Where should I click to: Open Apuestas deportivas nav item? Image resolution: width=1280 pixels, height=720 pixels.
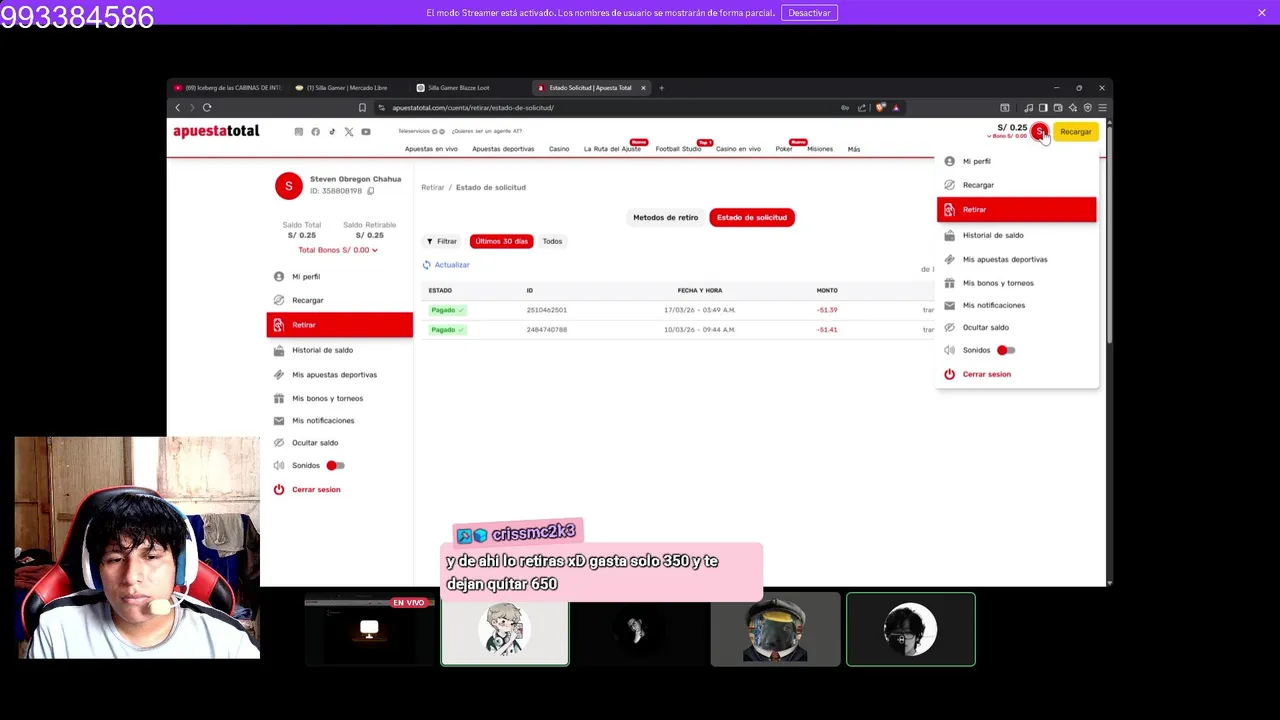point(503,149)
